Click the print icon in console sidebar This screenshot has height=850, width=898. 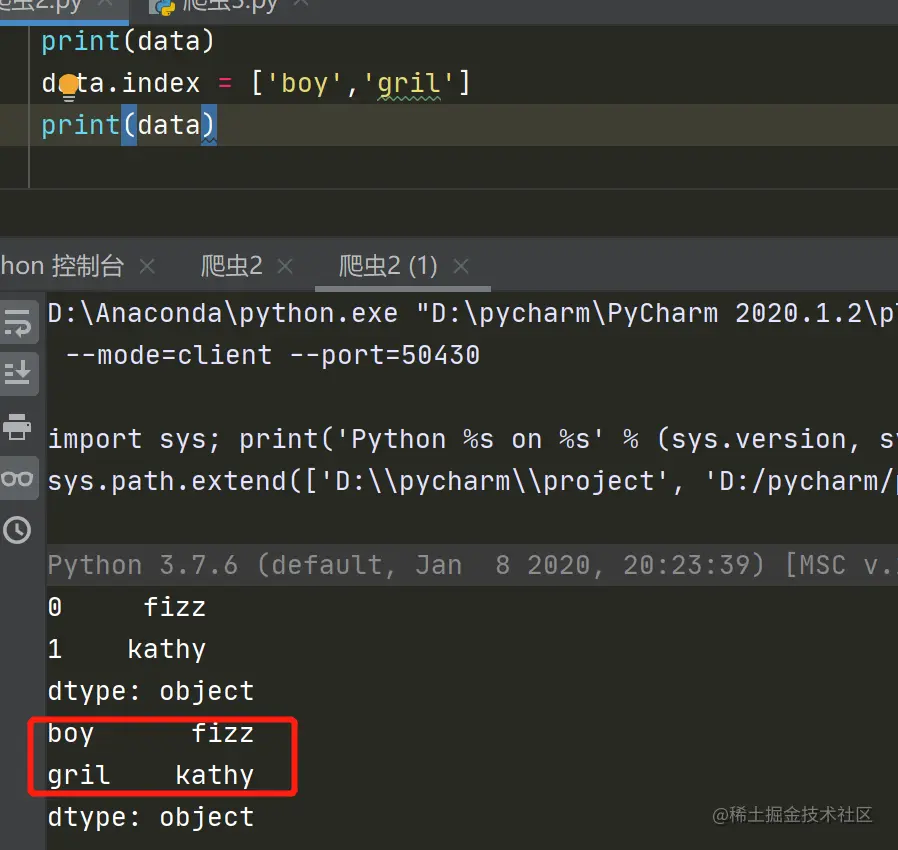coord(17,426)
